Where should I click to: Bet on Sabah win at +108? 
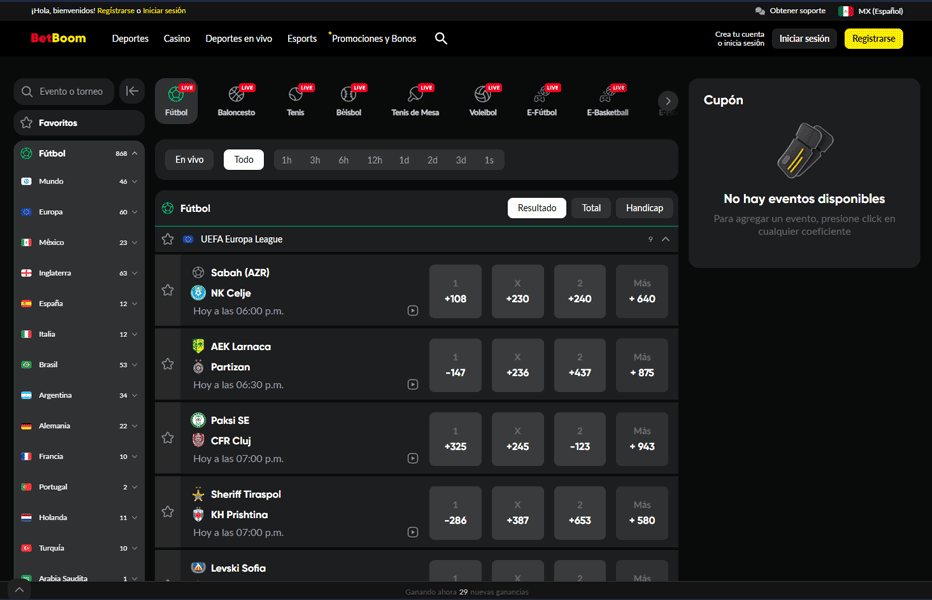click(455, 291)
